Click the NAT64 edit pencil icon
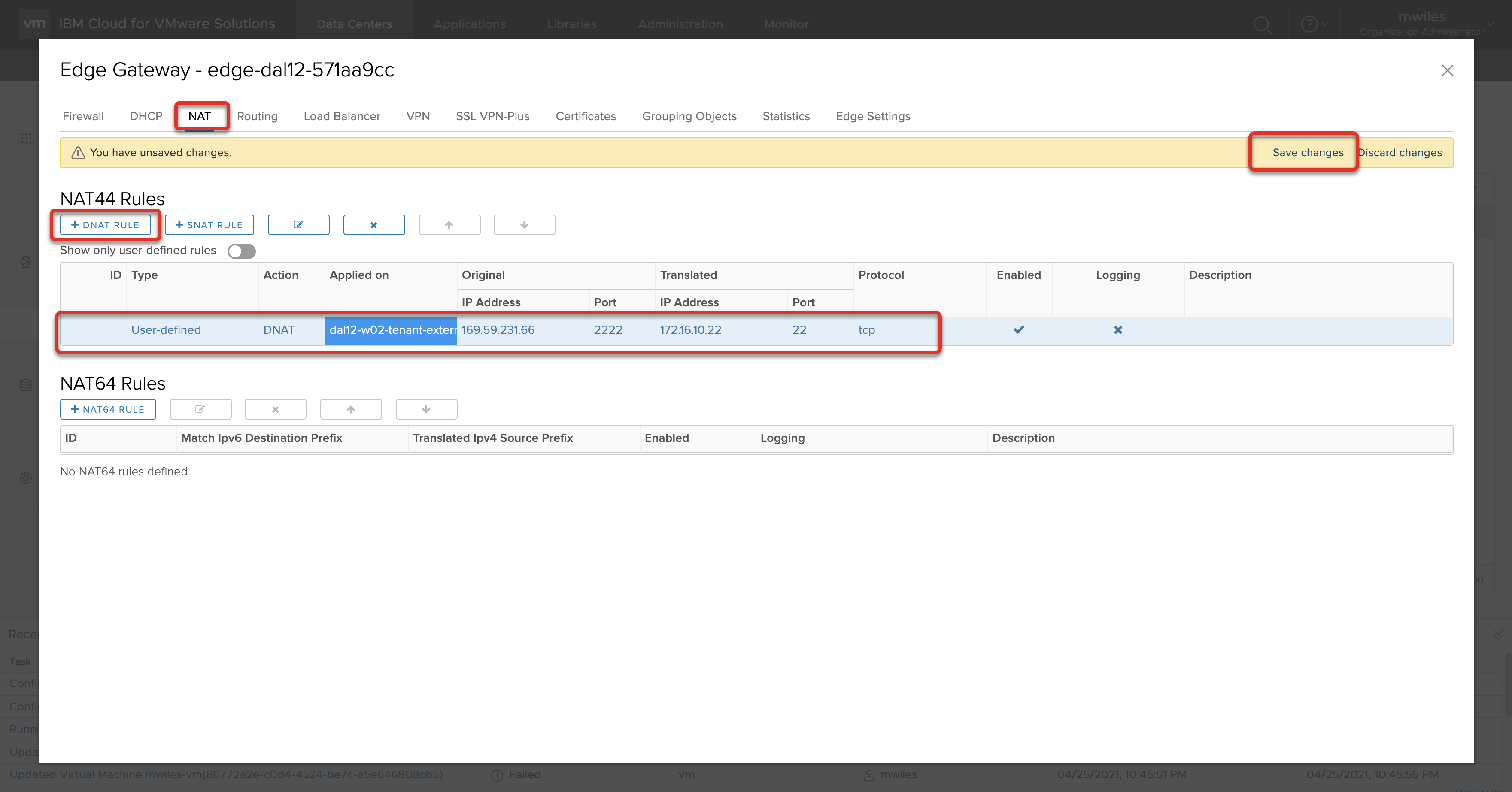 coord(200,409)
